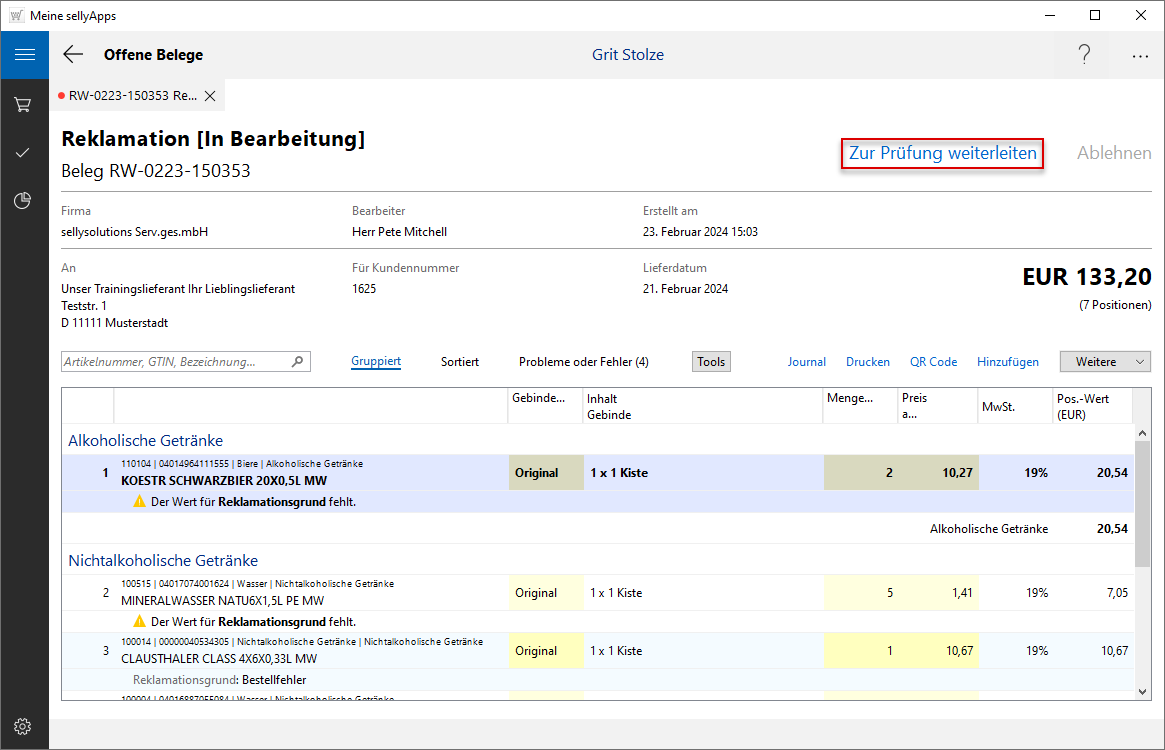
Task: Click the back arrow next to Offene Belege
Action: 73,55
